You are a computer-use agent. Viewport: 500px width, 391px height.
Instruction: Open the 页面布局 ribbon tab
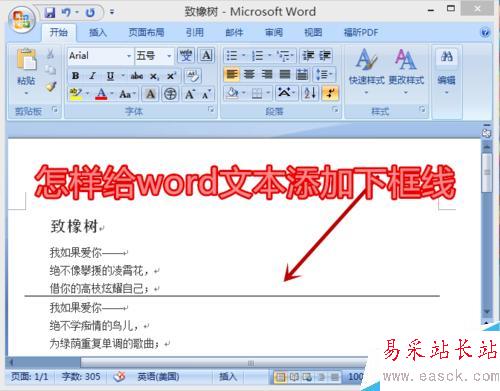146,32
